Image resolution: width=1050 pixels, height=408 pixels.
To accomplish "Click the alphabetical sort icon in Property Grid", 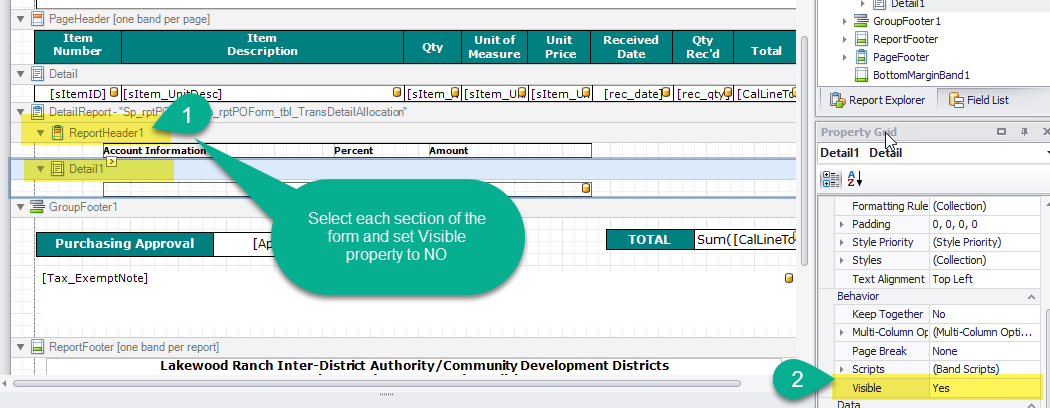I will tap(853, 178).
